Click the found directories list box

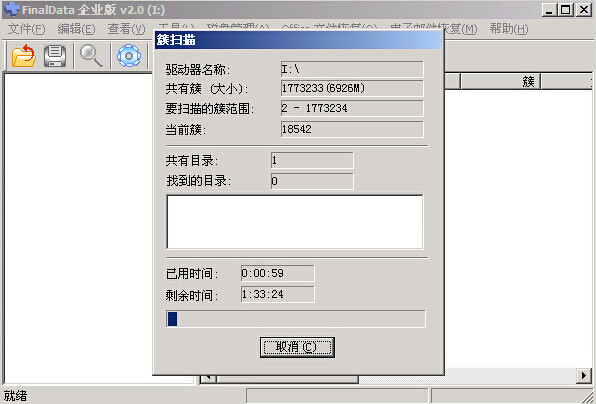[295, 222]
